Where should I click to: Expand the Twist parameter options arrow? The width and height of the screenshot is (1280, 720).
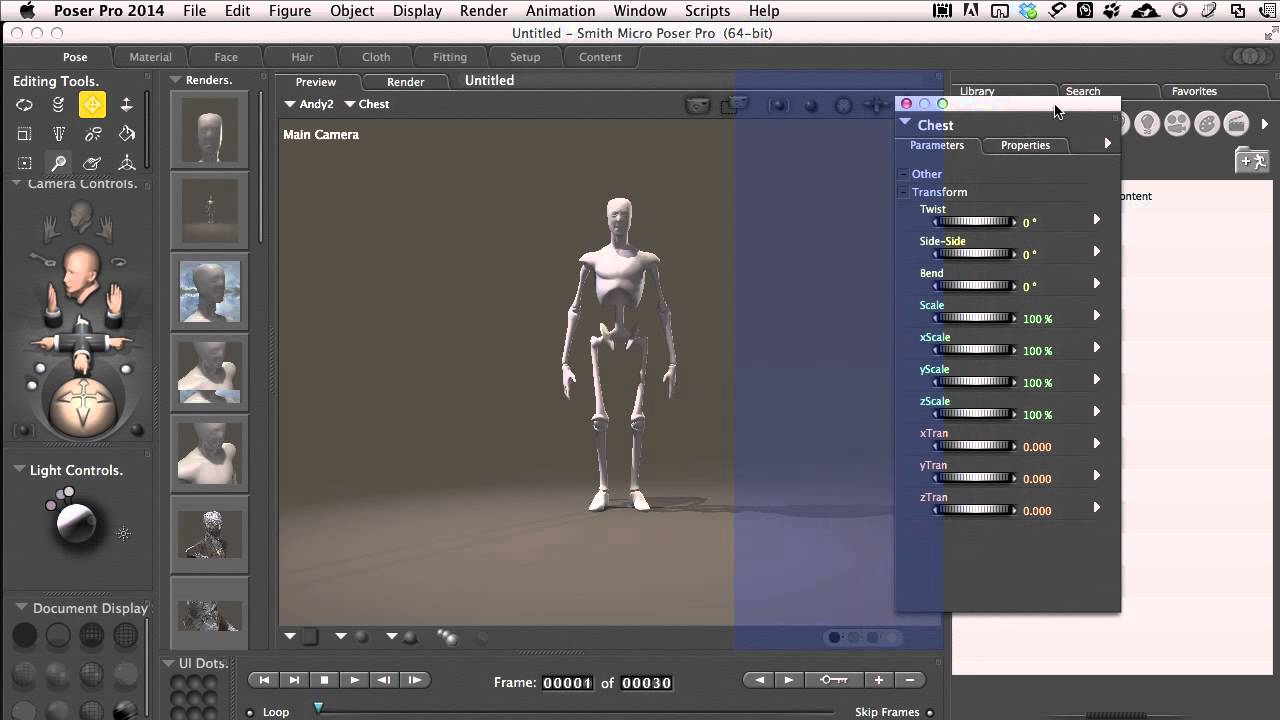click(x=1097, y=219)
